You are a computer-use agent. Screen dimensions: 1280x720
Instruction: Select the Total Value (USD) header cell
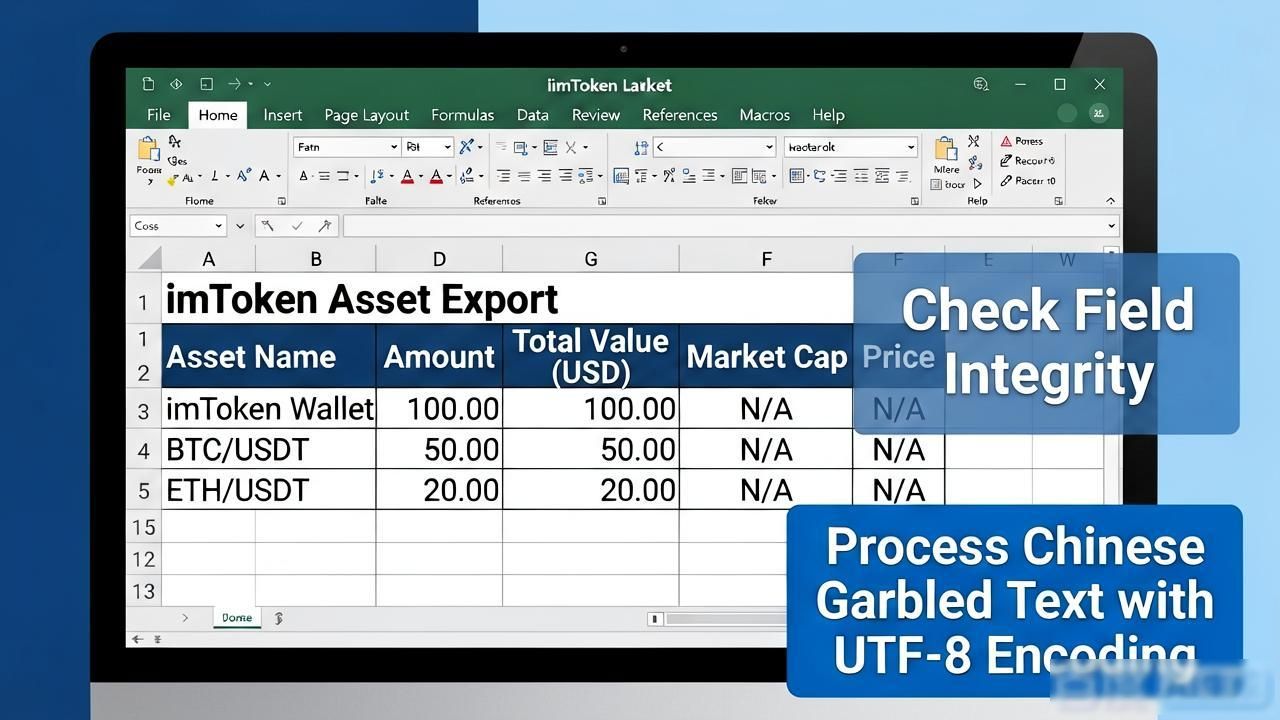tap(591, 356)
